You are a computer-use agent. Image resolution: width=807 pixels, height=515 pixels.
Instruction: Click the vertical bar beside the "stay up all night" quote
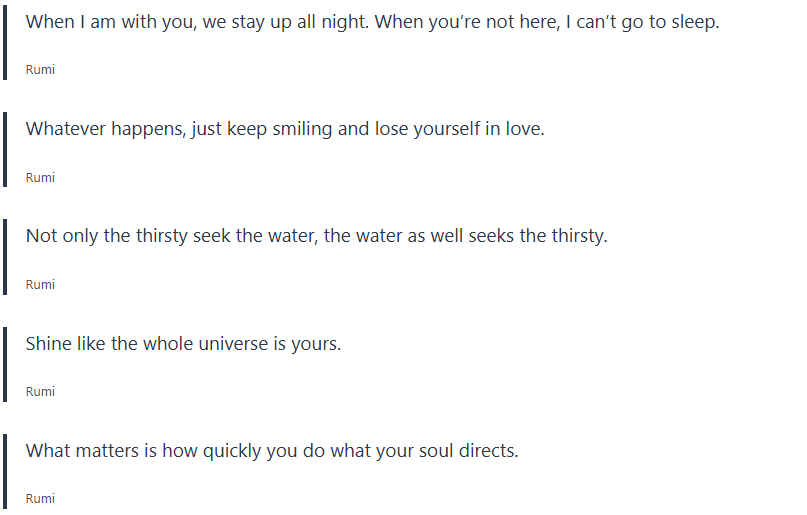[x=5, y=43]
